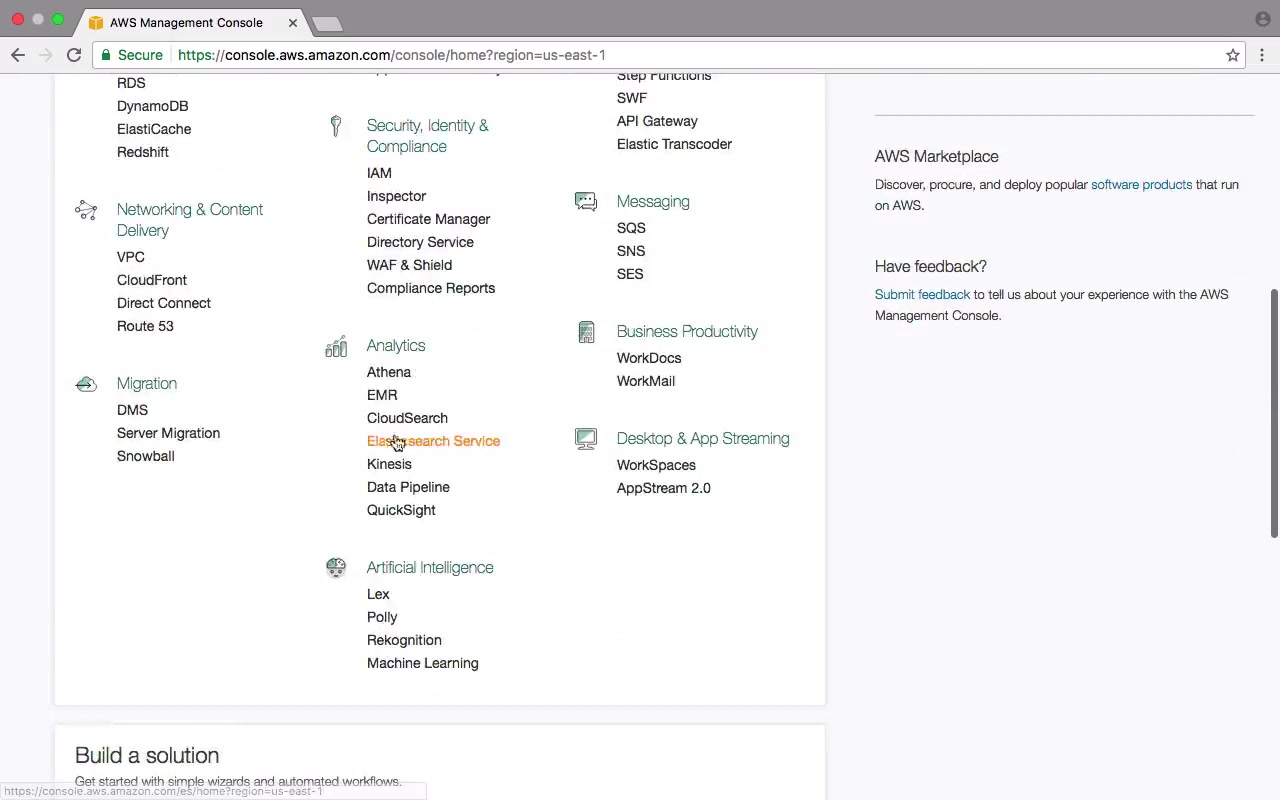Click the Analytics bar chart icon
1280x800 pixels.
(336, 346)
